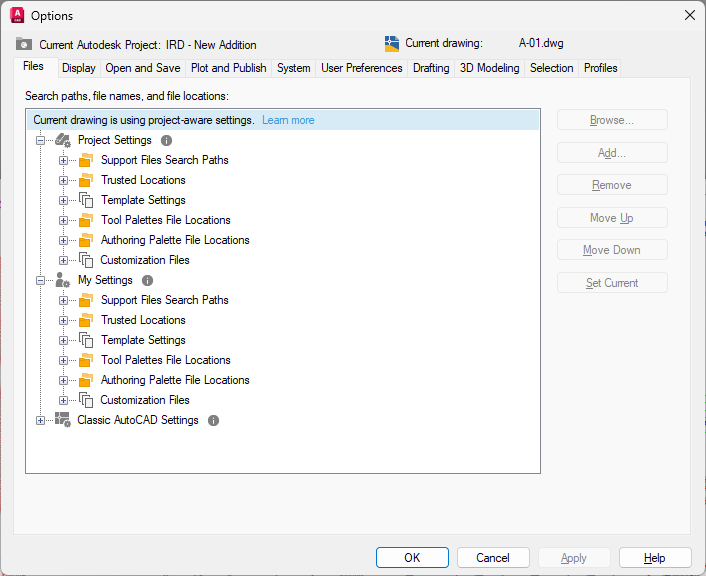Click the Classic AutoCAD Settings icon

tap(63, 420)
